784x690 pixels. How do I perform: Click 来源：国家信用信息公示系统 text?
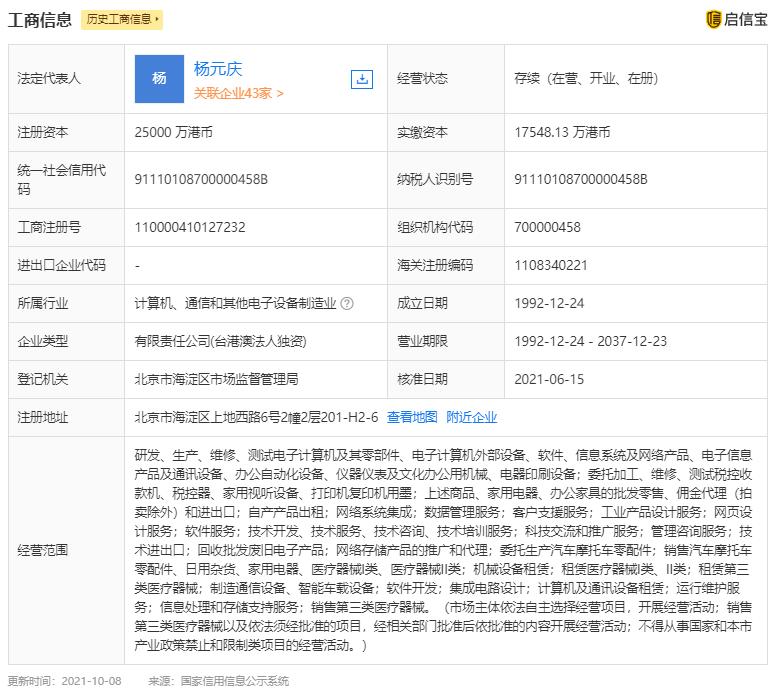coord(218,680)
